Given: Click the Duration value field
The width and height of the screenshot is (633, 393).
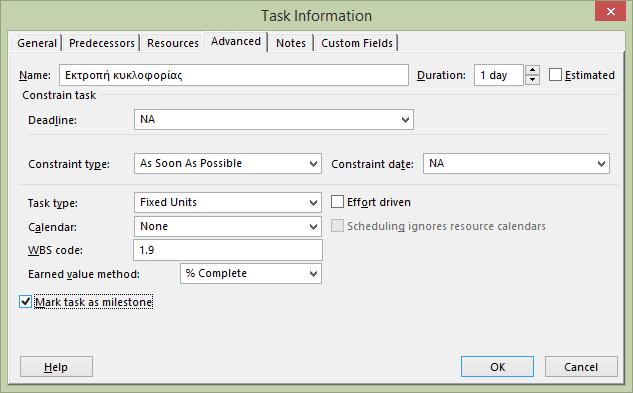Looking at the screenshot, I should (x=499, y=75).
